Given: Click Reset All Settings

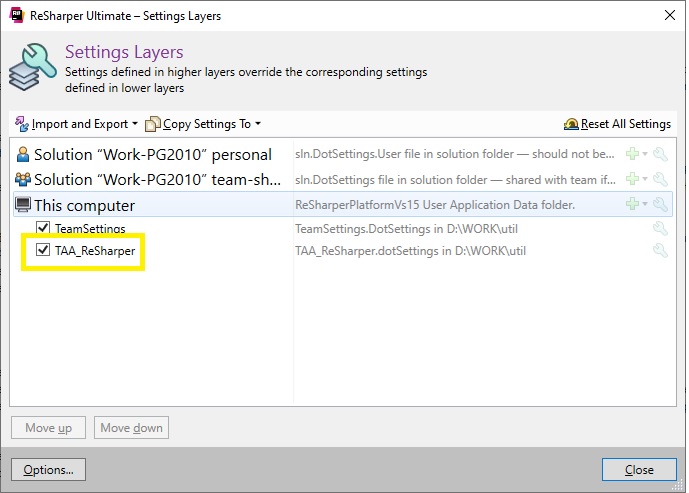Looking at the screenshot, I should click(617, 124).
